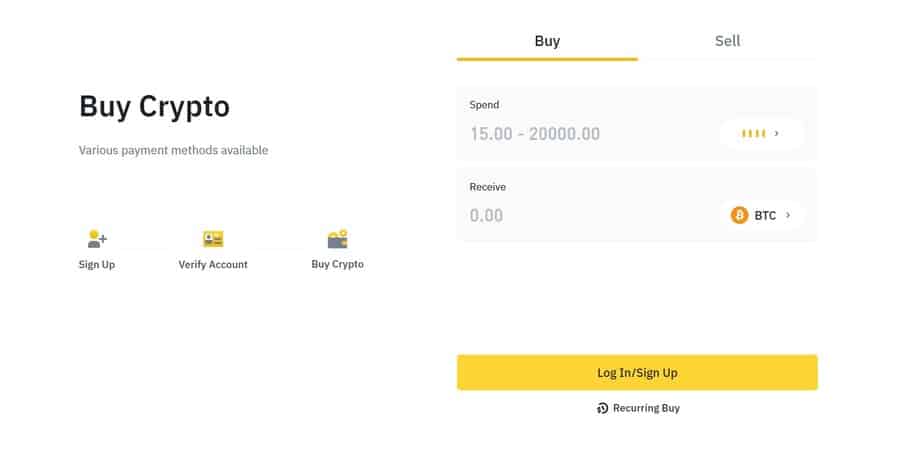
Task: Open the BTC coin selector
Action: pos(762,215)
